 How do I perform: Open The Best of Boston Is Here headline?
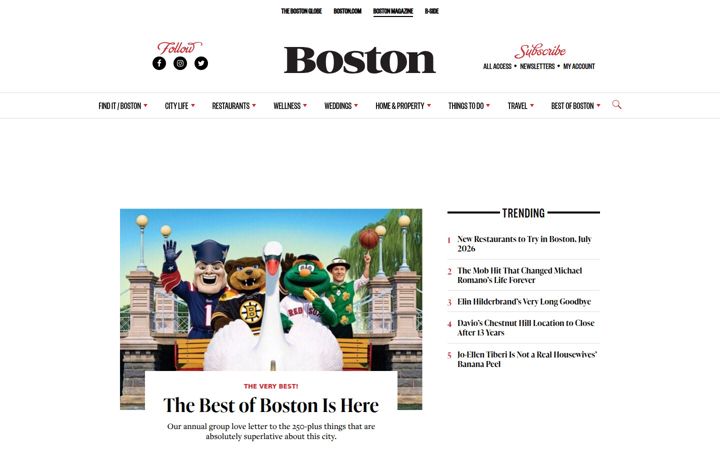point(271,405)
